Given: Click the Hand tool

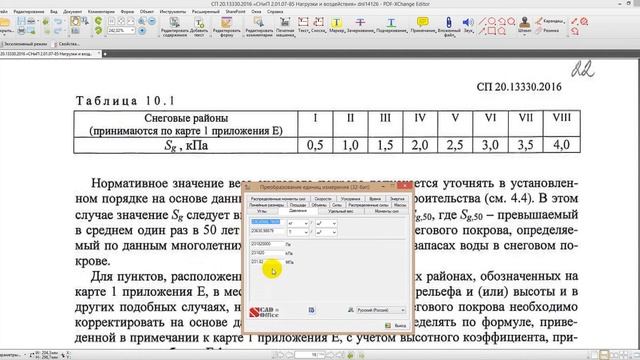Looking at the screenshot, I should tap(75, 21).
